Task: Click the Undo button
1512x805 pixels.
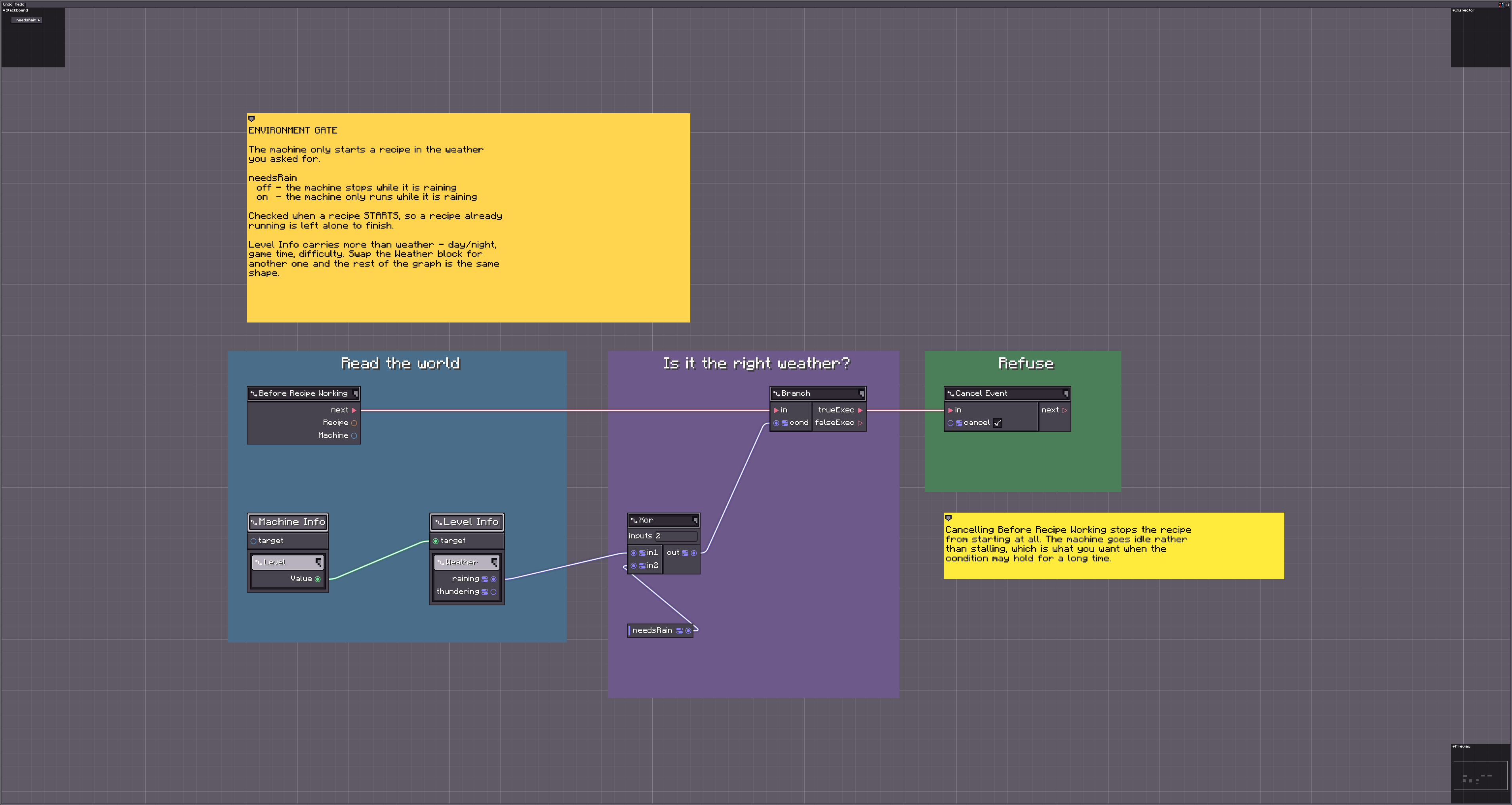Action: tap(7, 4)
